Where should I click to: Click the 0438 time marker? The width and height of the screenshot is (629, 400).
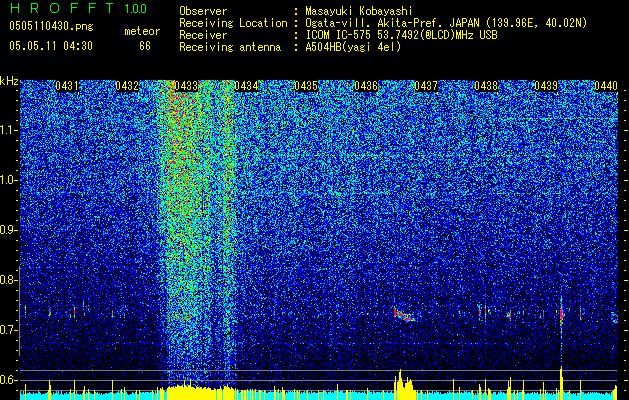pos(486,86)
